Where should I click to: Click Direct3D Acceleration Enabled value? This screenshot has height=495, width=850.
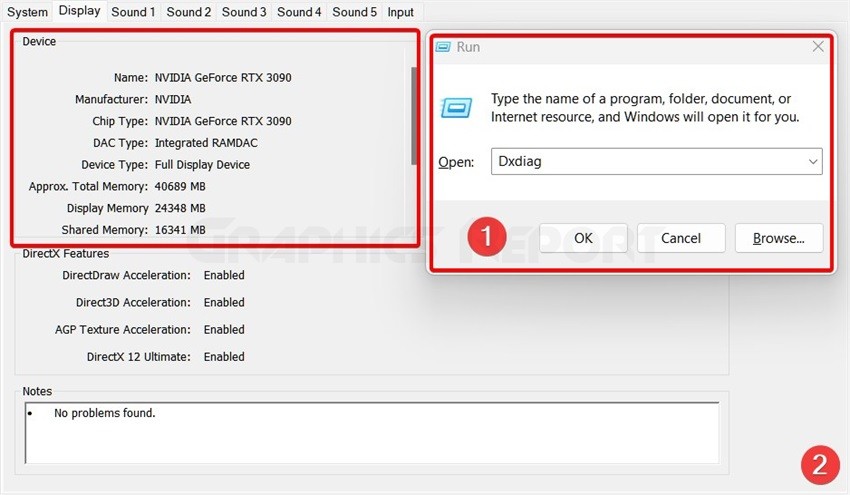coord(224,302)
